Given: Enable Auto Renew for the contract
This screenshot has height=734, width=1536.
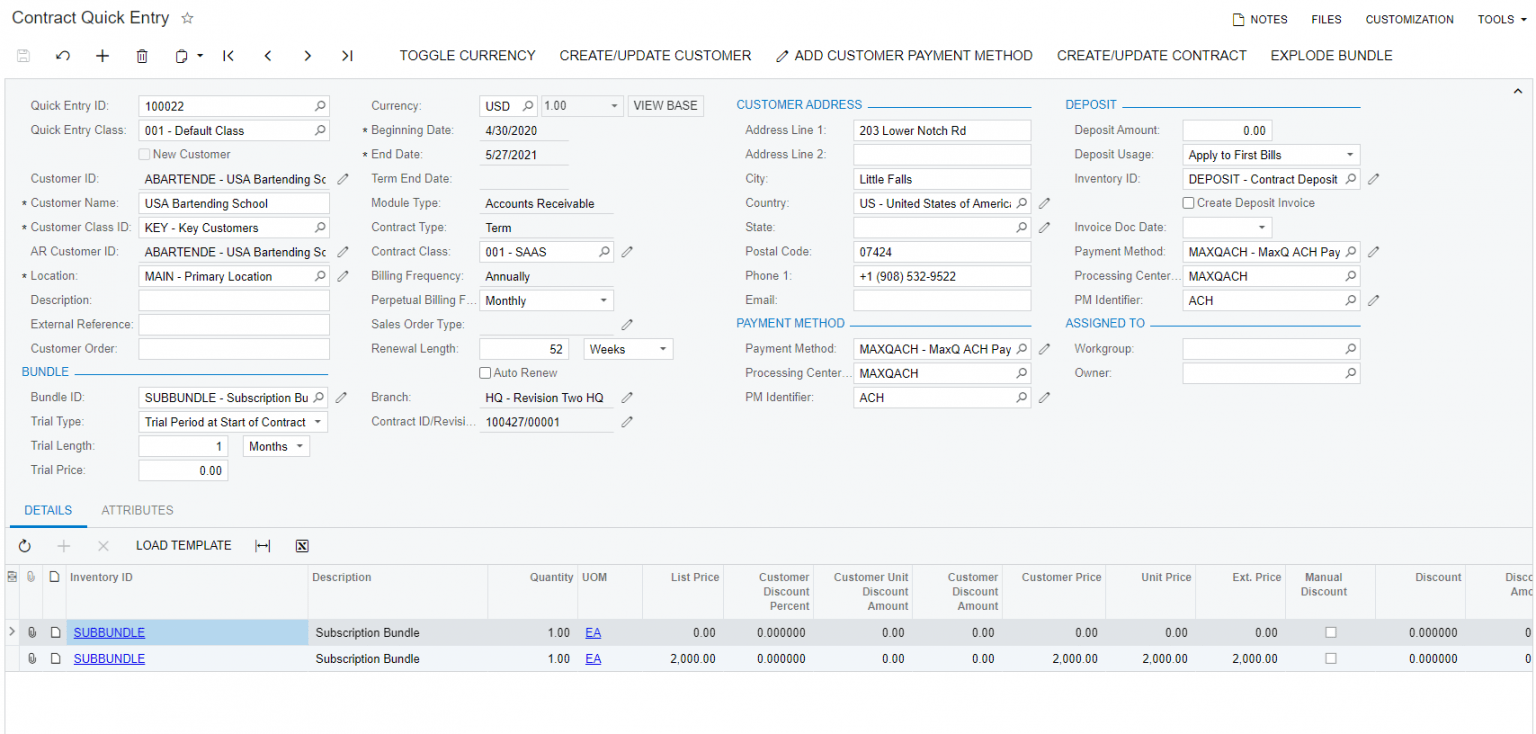Looking at the screenshot, I should tap(485, 372).
